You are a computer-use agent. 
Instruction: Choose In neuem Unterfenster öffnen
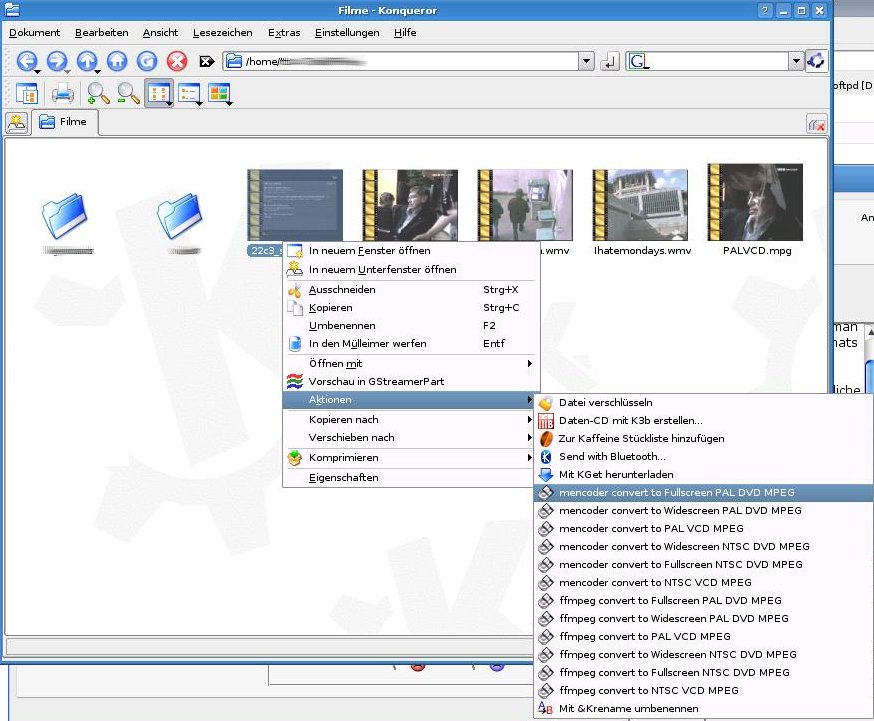point(411,270)
